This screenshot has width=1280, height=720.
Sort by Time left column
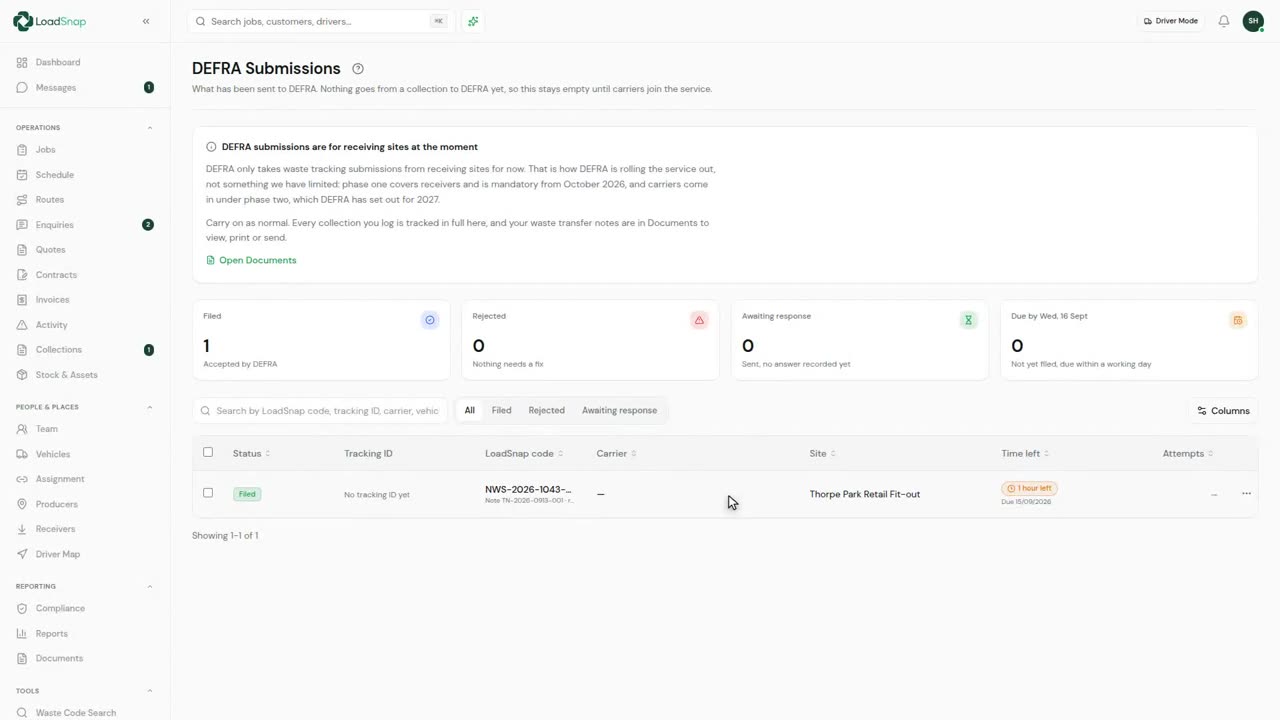pos(1024,454)
